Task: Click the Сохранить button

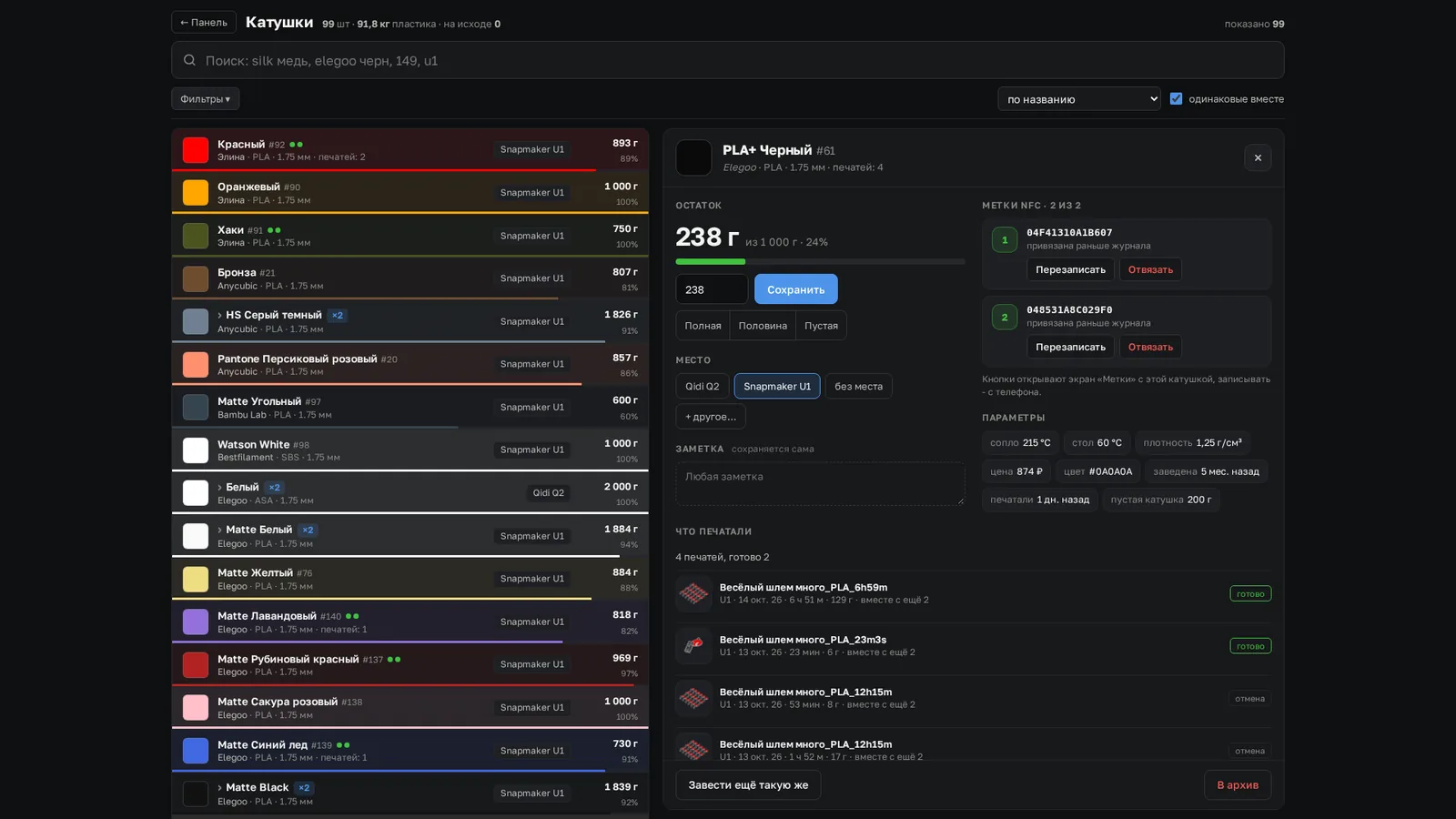Action: [x=796, y=289]
